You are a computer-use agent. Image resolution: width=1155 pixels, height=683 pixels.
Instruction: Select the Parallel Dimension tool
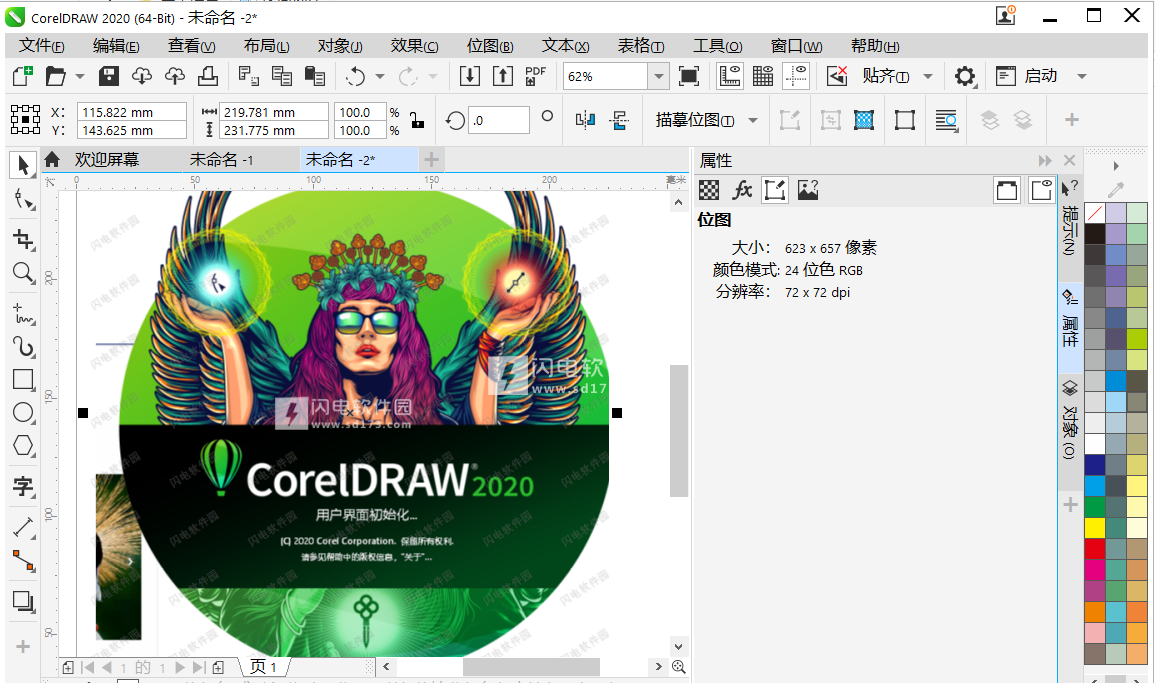click(x=23, y=527)
